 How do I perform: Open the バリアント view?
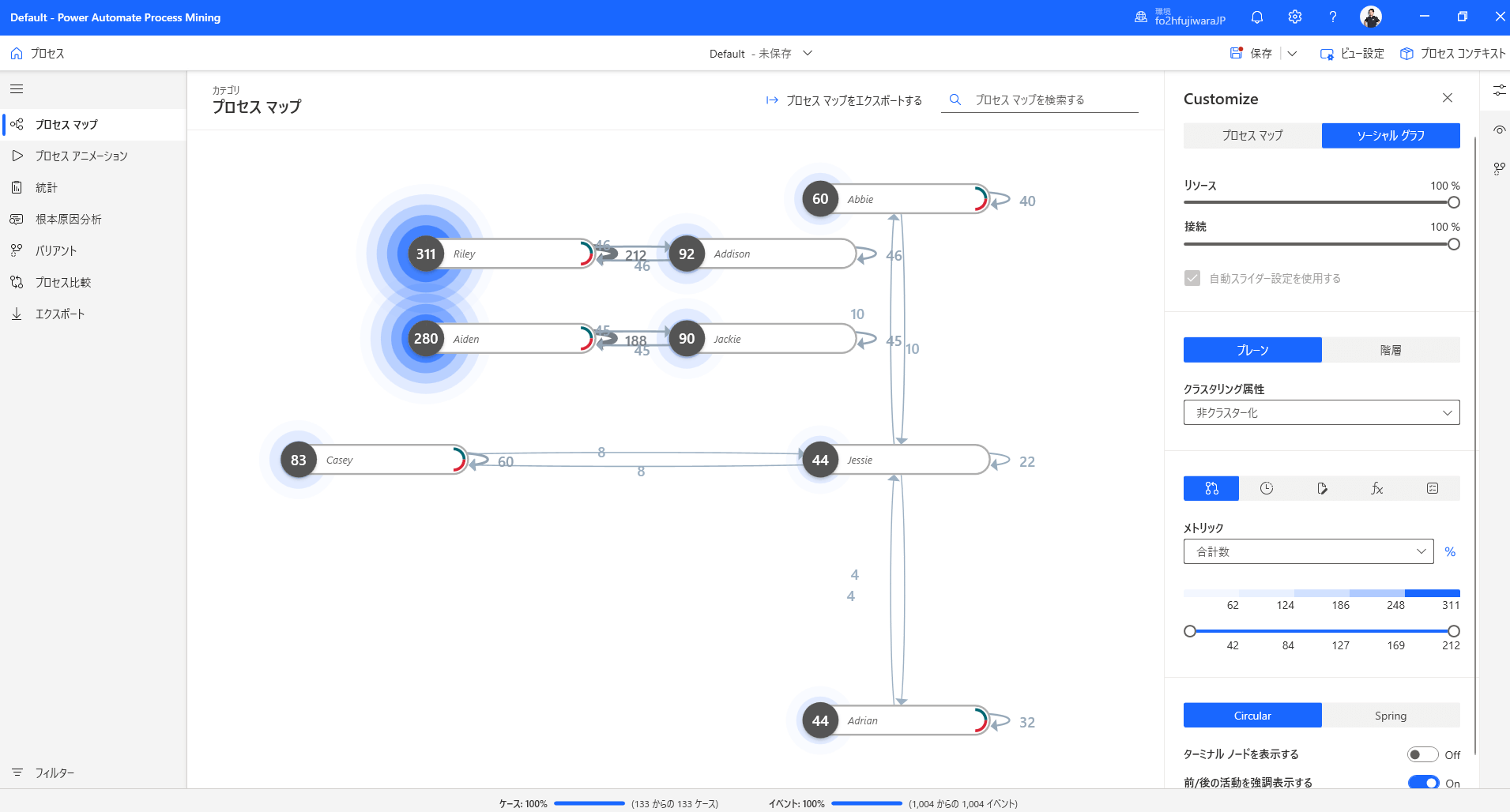(x=55, y=250)
